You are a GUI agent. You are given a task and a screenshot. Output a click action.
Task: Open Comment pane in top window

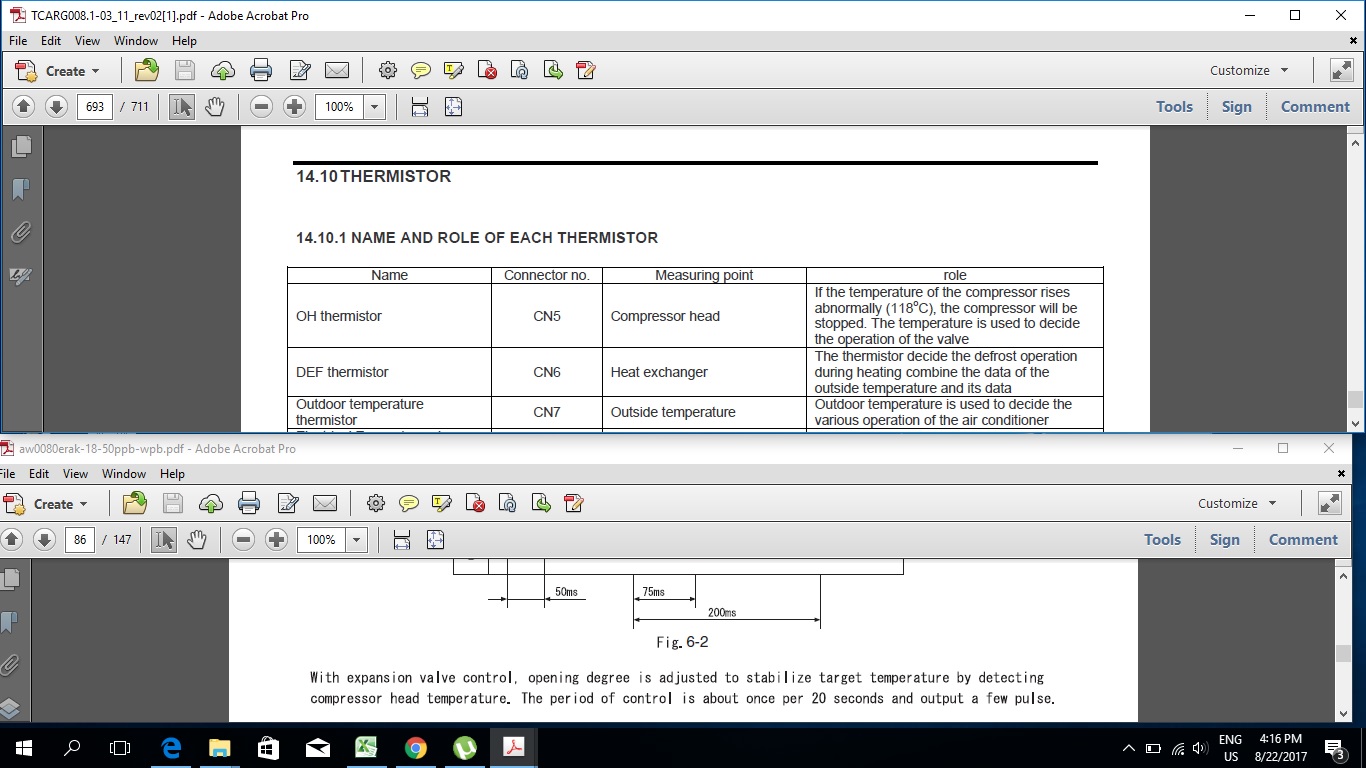1316,107
